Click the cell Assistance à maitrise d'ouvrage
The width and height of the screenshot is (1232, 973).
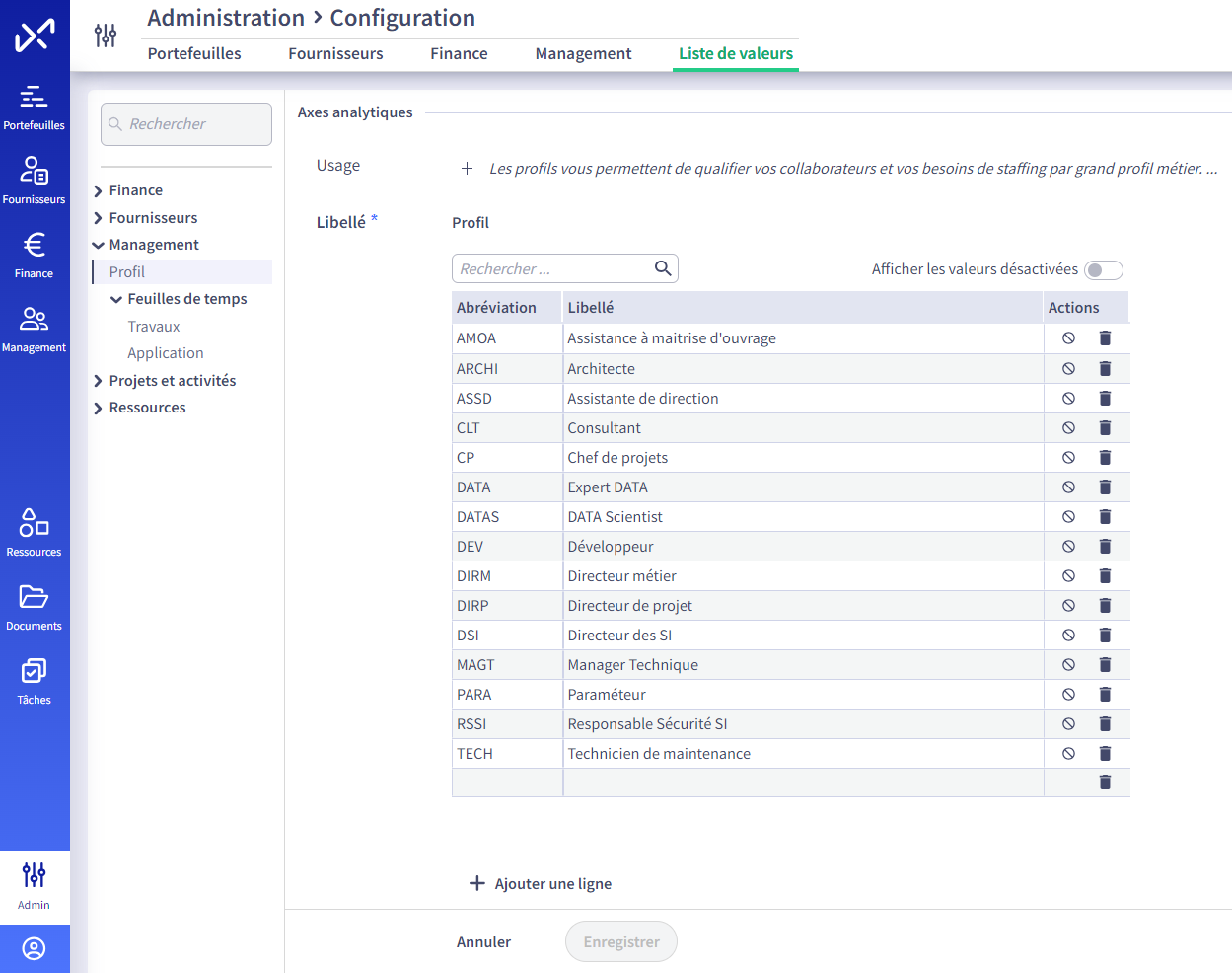click(803, 338)
